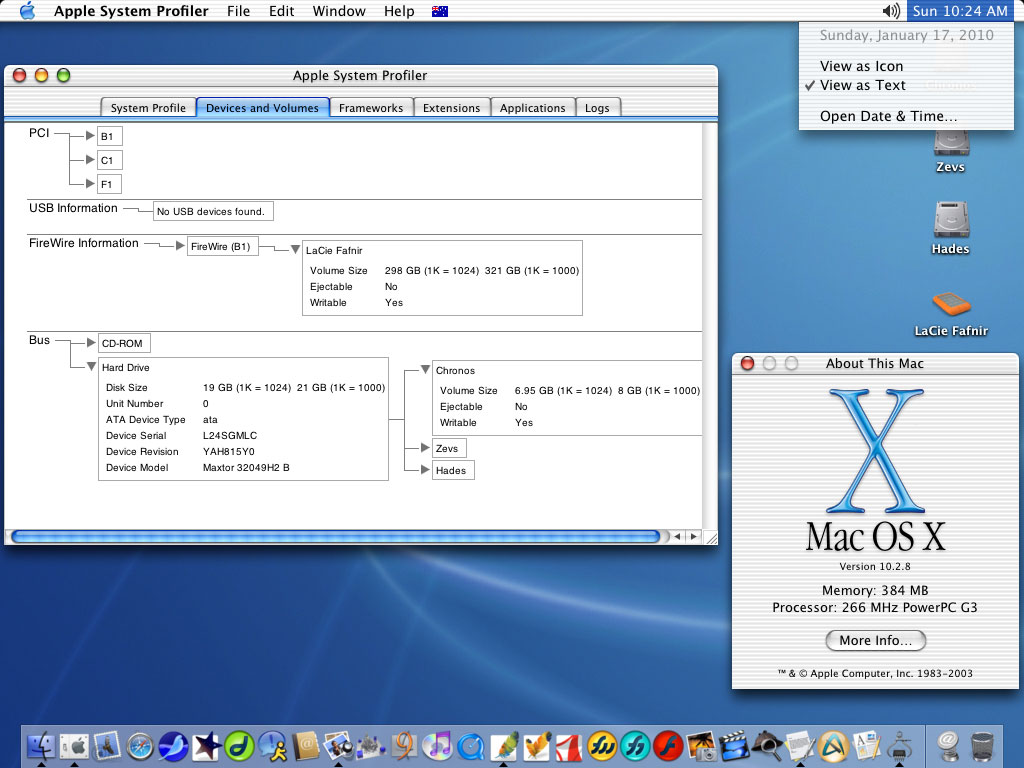The height and width of the screenshot is (768, 1024).
Task: Open Fireworks yellow icon in Dock
Action: tap(602, 746)
